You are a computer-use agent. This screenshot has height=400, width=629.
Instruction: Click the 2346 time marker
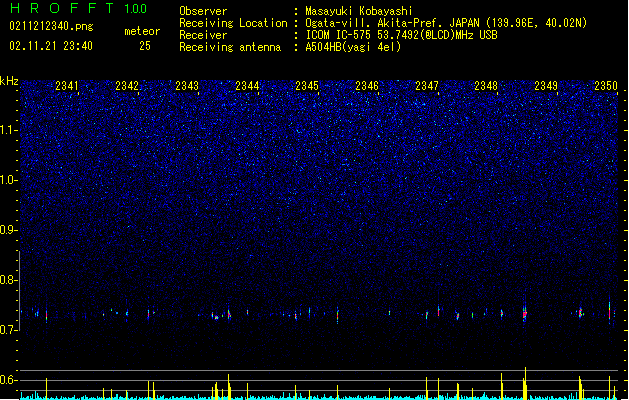367,86
